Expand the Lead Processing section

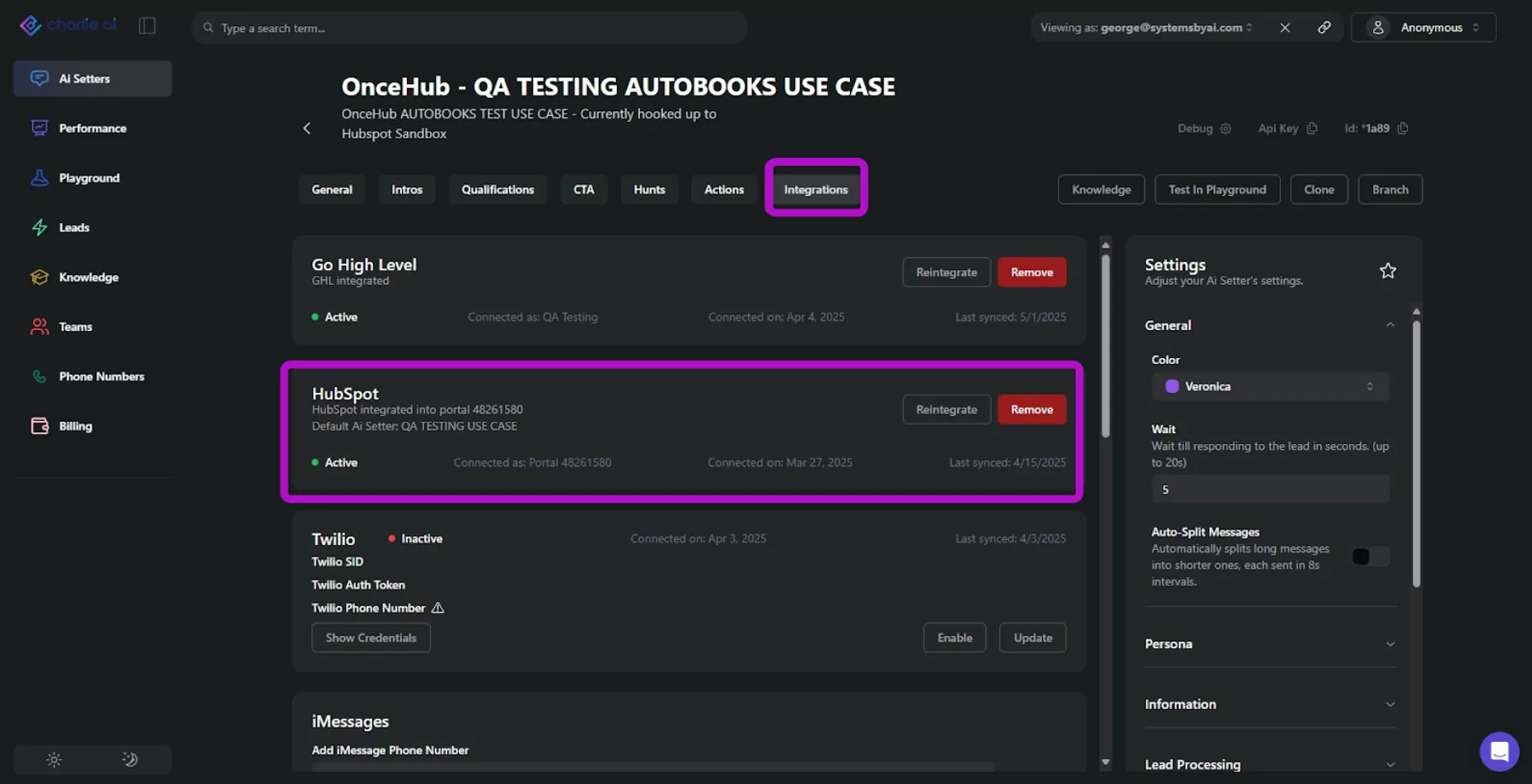pyautogui.click(x=1270, y=764)
